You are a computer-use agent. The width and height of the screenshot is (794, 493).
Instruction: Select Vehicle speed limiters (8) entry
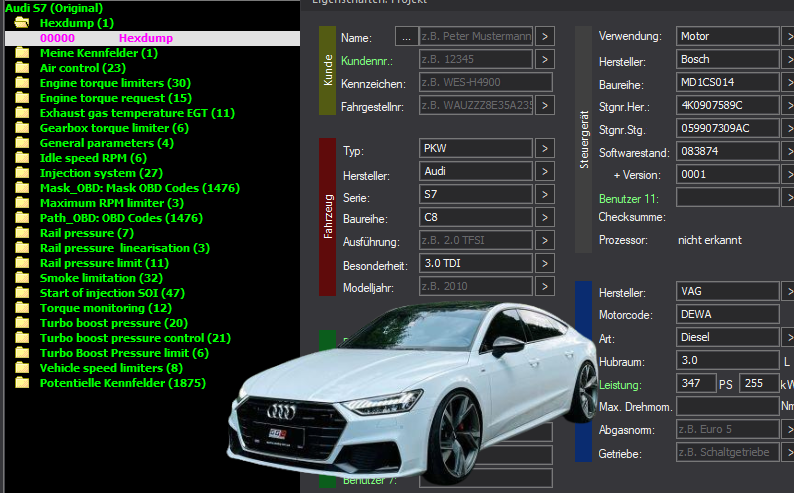pos(111,368)
